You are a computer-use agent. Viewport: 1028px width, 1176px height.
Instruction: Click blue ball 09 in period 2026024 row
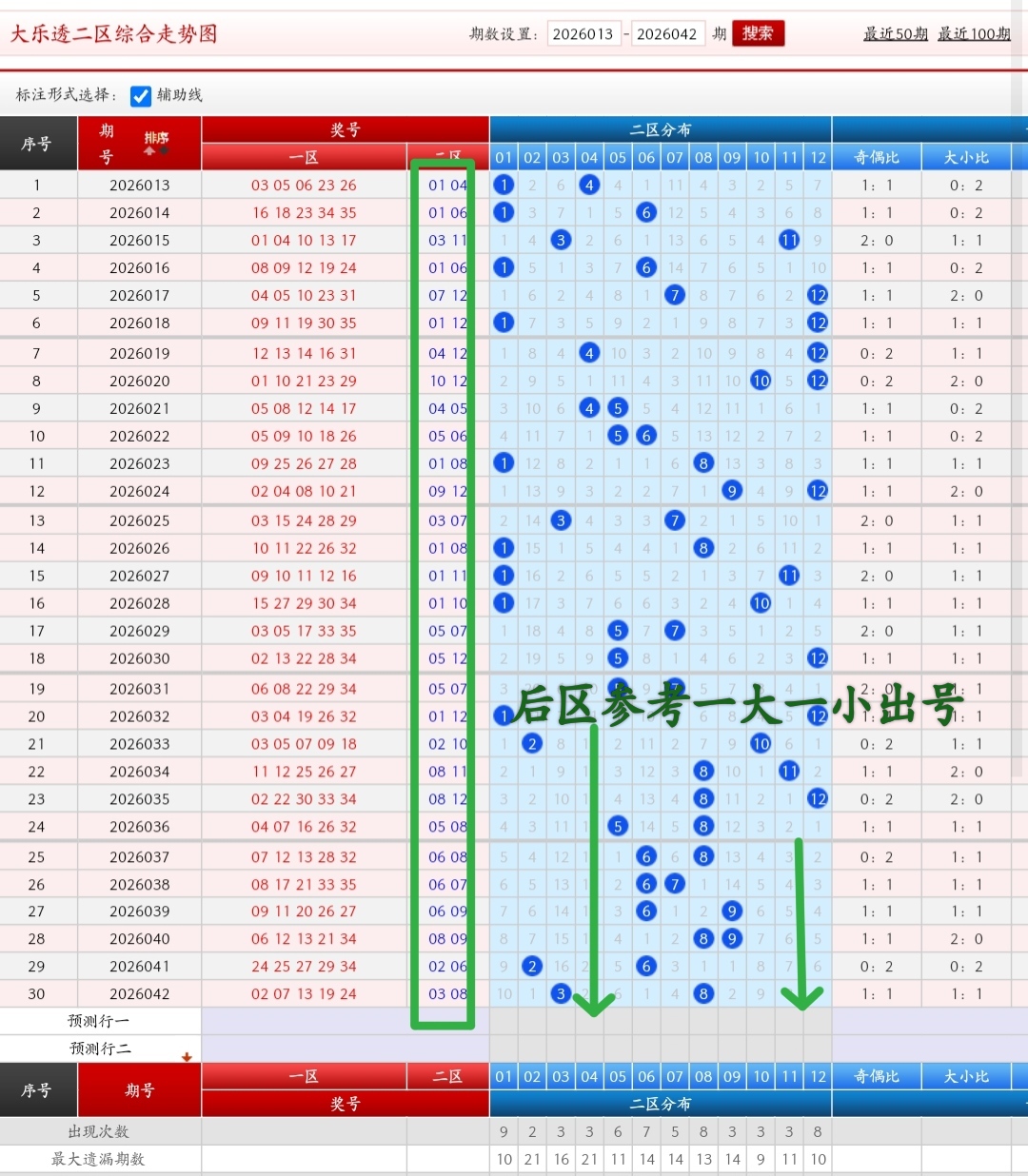[x=732, y=491]
